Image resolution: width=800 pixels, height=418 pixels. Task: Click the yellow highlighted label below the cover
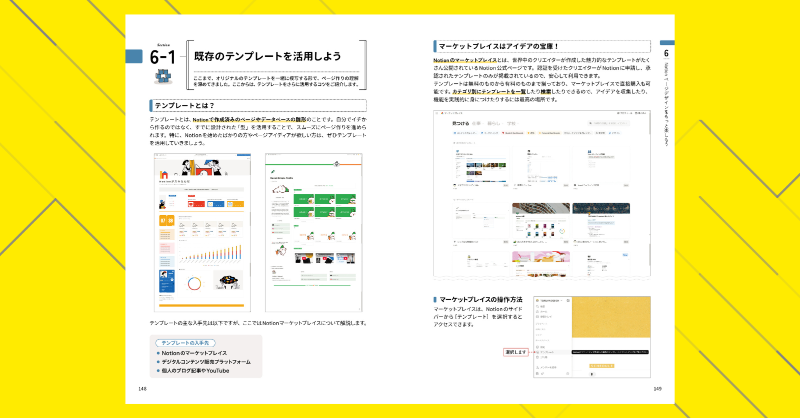coord(602,366)
